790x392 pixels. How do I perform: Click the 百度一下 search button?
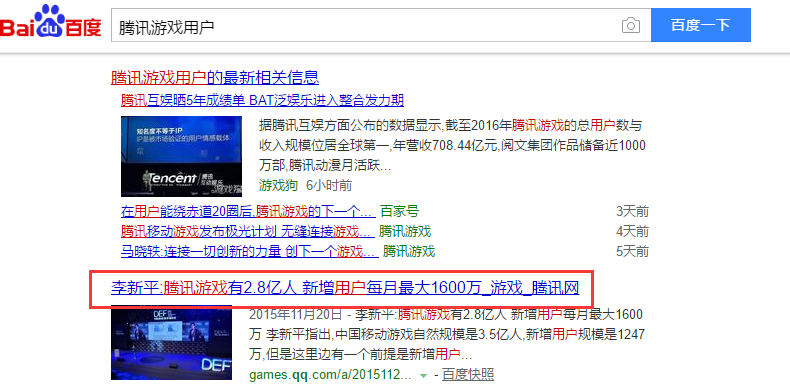click(x=700, y=25)
